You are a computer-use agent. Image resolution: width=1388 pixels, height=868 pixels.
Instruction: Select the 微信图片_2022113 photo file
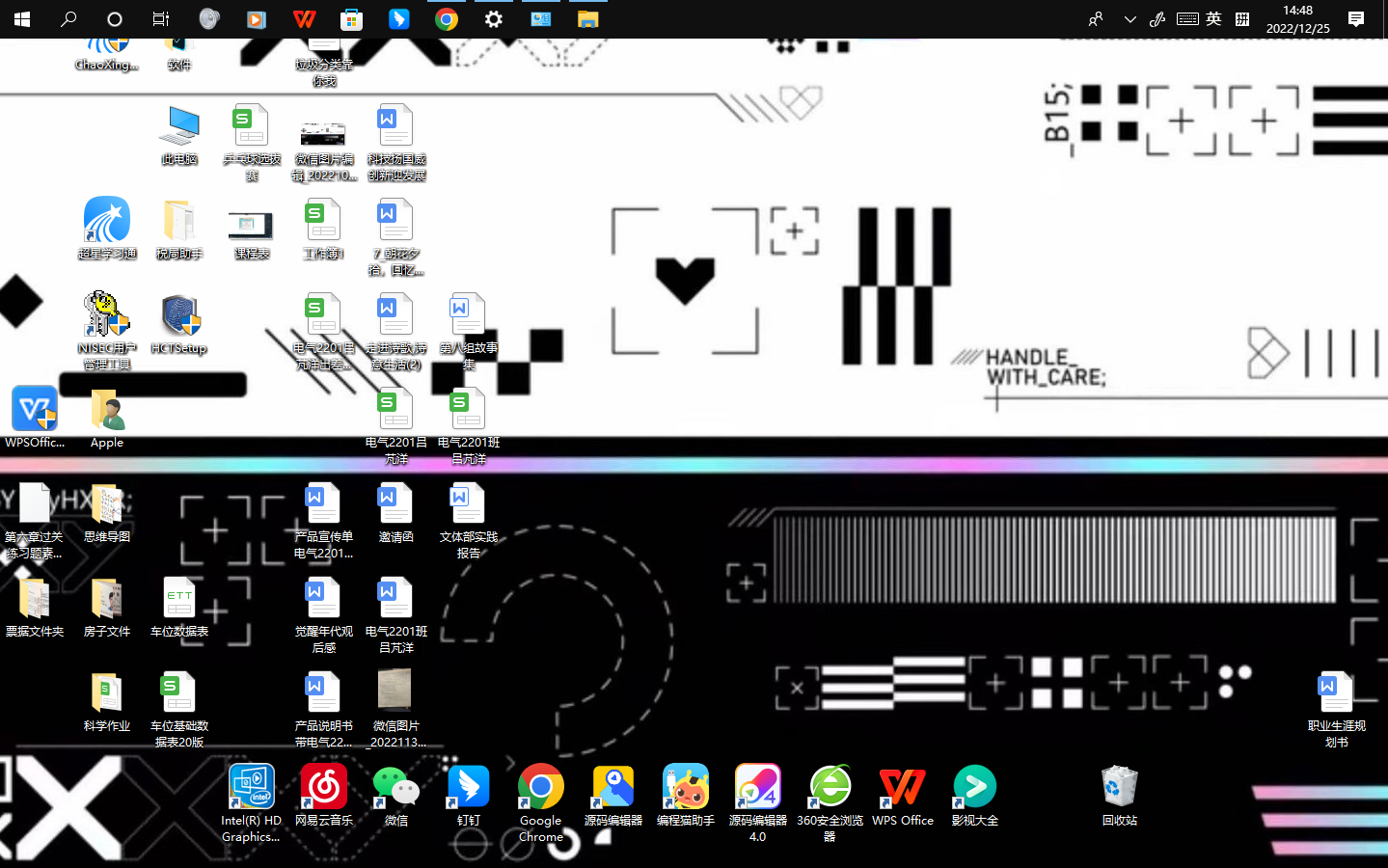[x=396, y=710]
